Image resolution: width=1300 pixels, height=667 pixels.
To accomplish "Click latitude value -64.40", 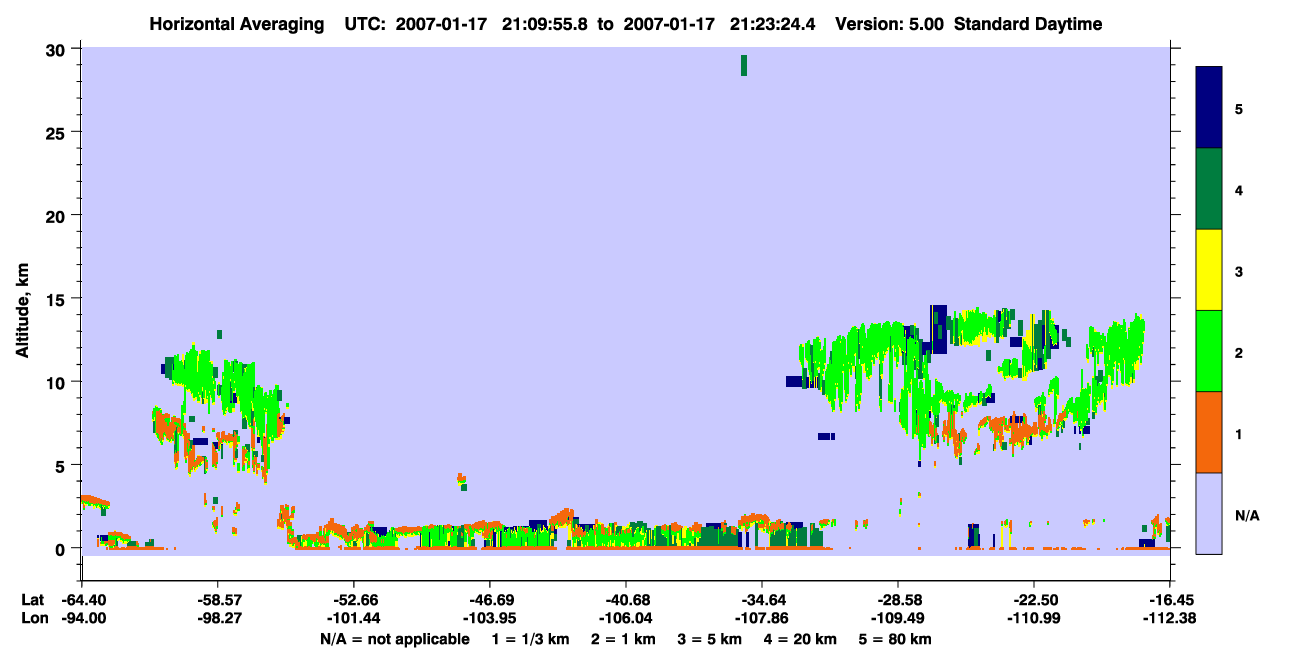I will click(84, 599).
